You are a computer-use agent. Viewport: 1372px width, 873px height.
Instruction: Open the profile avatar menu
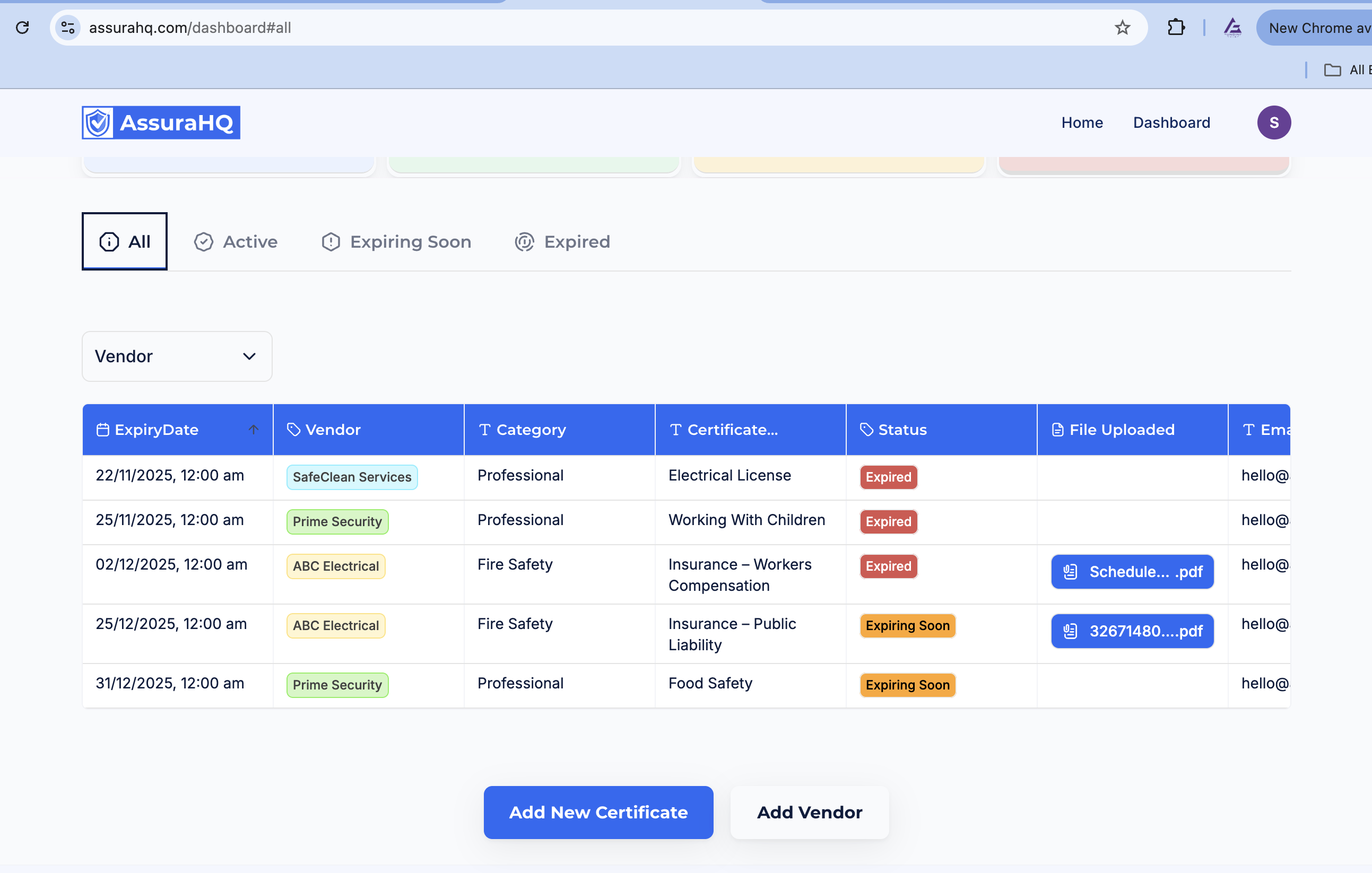[1274, 123]
